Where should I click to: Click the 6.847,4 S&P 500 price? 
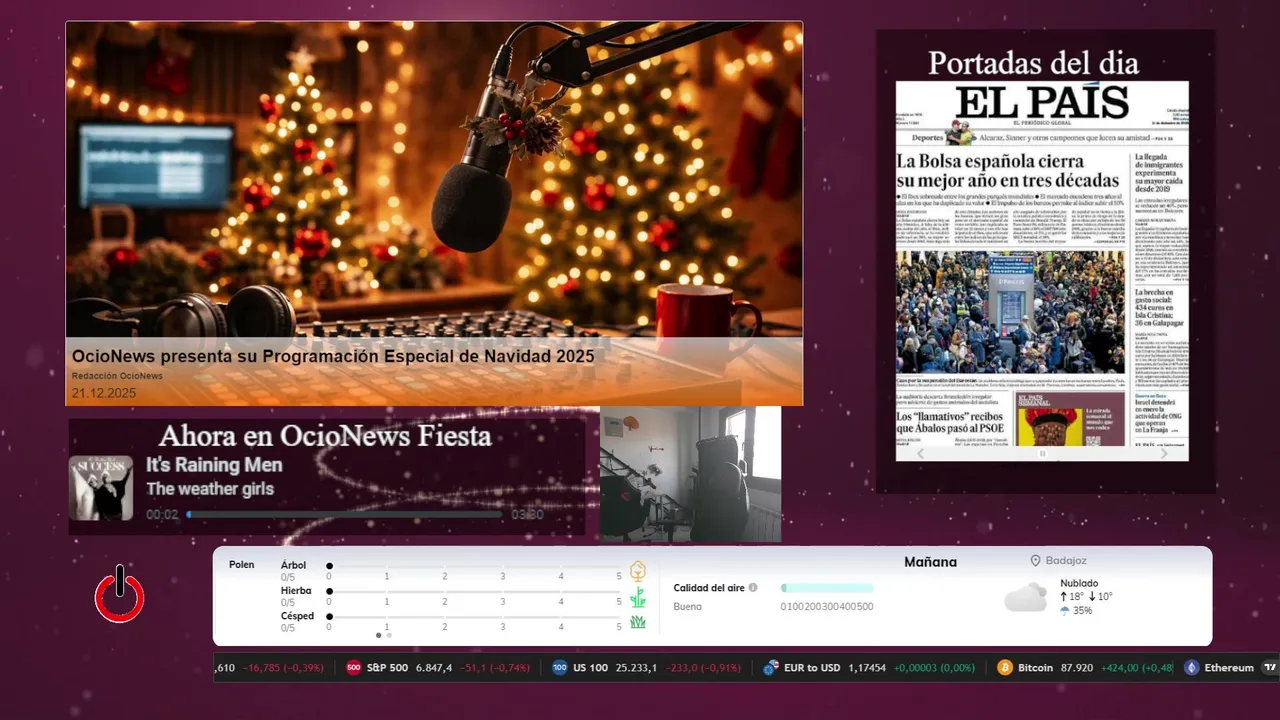click(434, 668)
